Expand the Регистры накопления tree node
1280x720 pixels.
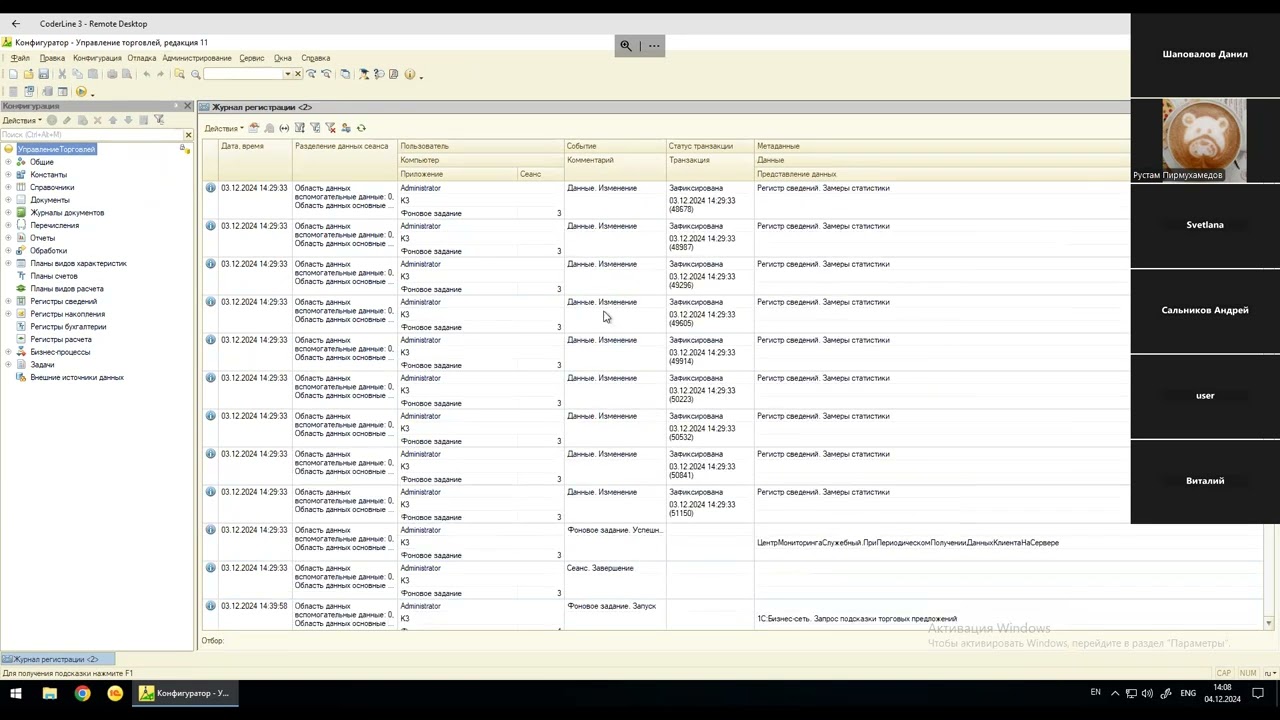(x=8, y=314)
